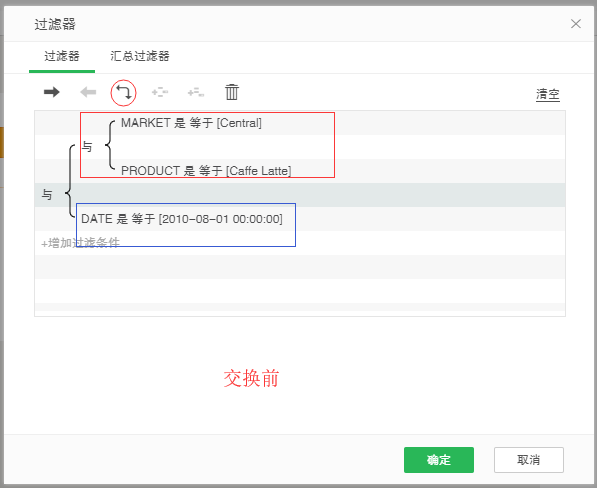Click the left arrow outdent icon

[88, 92]
